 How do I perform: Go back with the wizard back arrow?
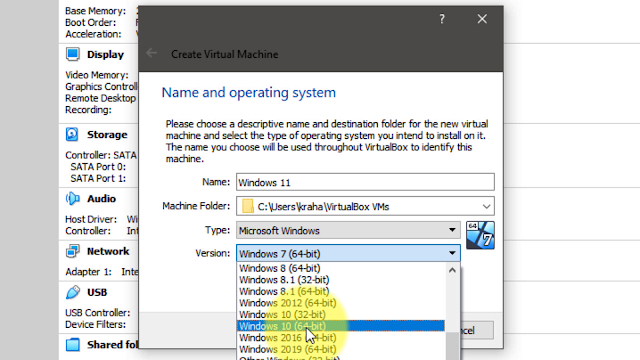tap(151, 53)
